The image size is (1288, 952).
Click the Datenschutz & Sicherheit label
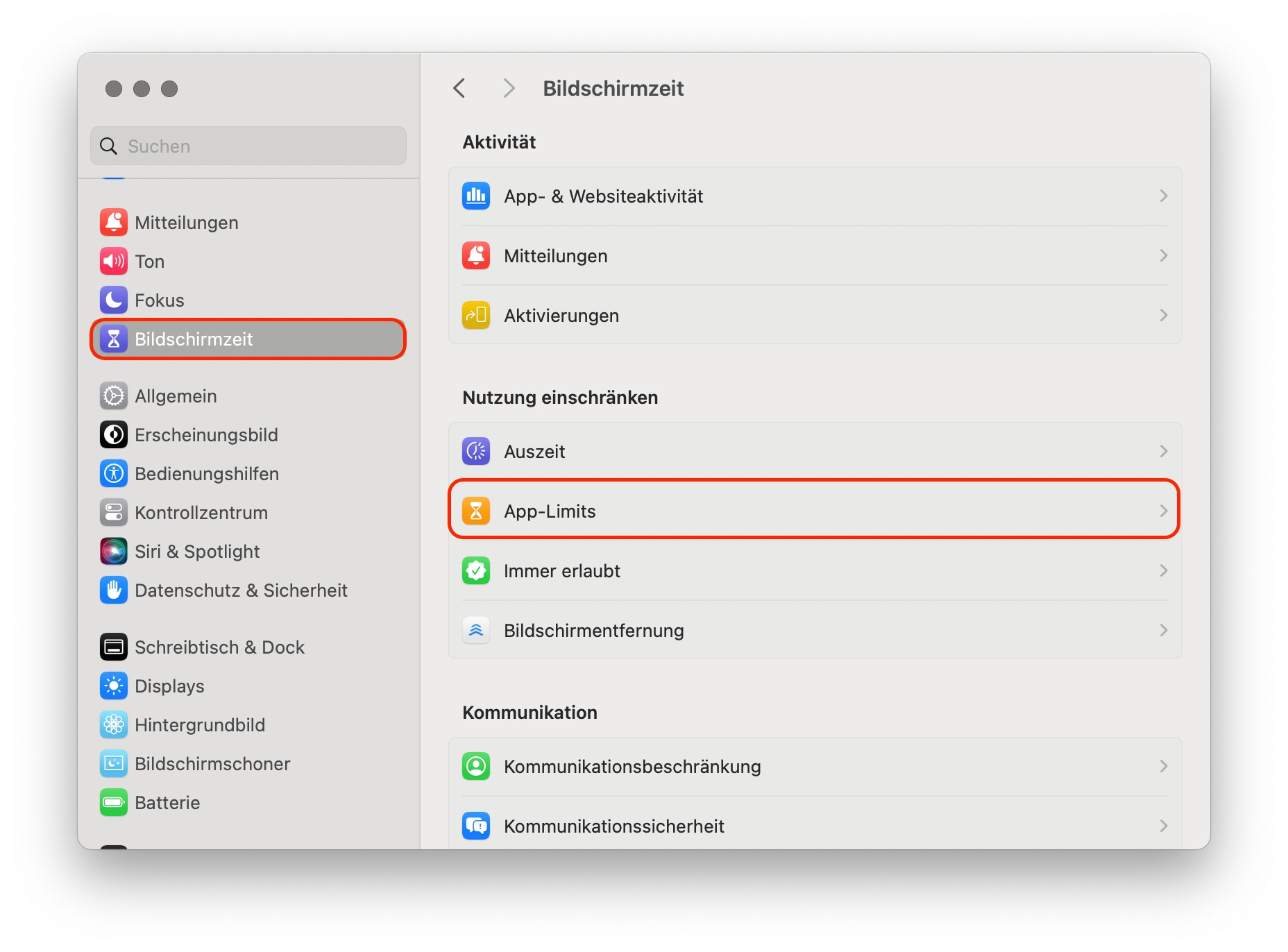(x=241, y=590)
